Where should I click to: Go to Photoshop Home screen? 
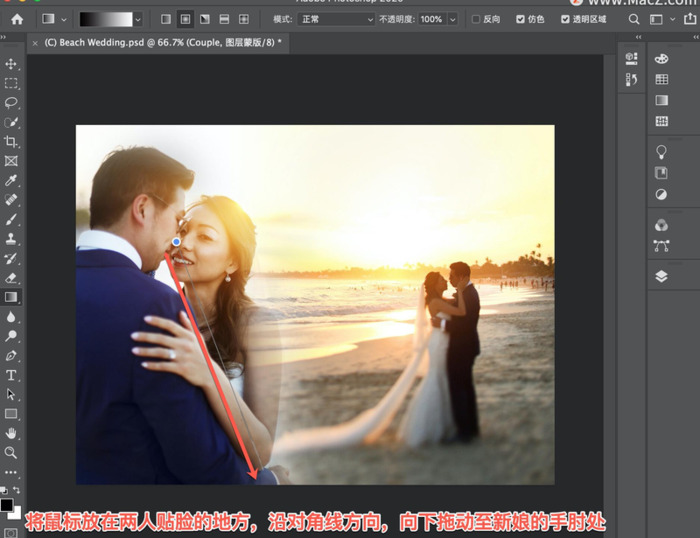[x=17, y=19]
